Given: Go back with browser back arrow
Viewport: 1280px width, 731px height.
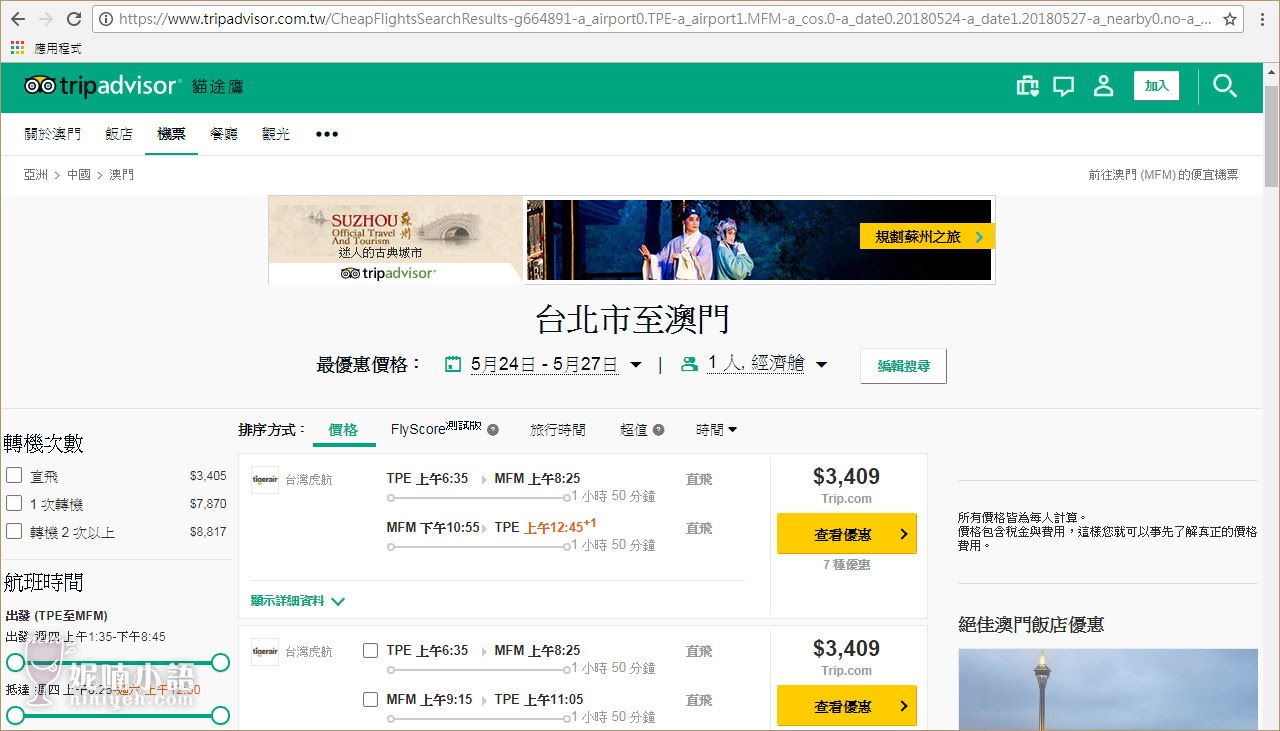Looking at the screenshot, I should pos(18,19).
